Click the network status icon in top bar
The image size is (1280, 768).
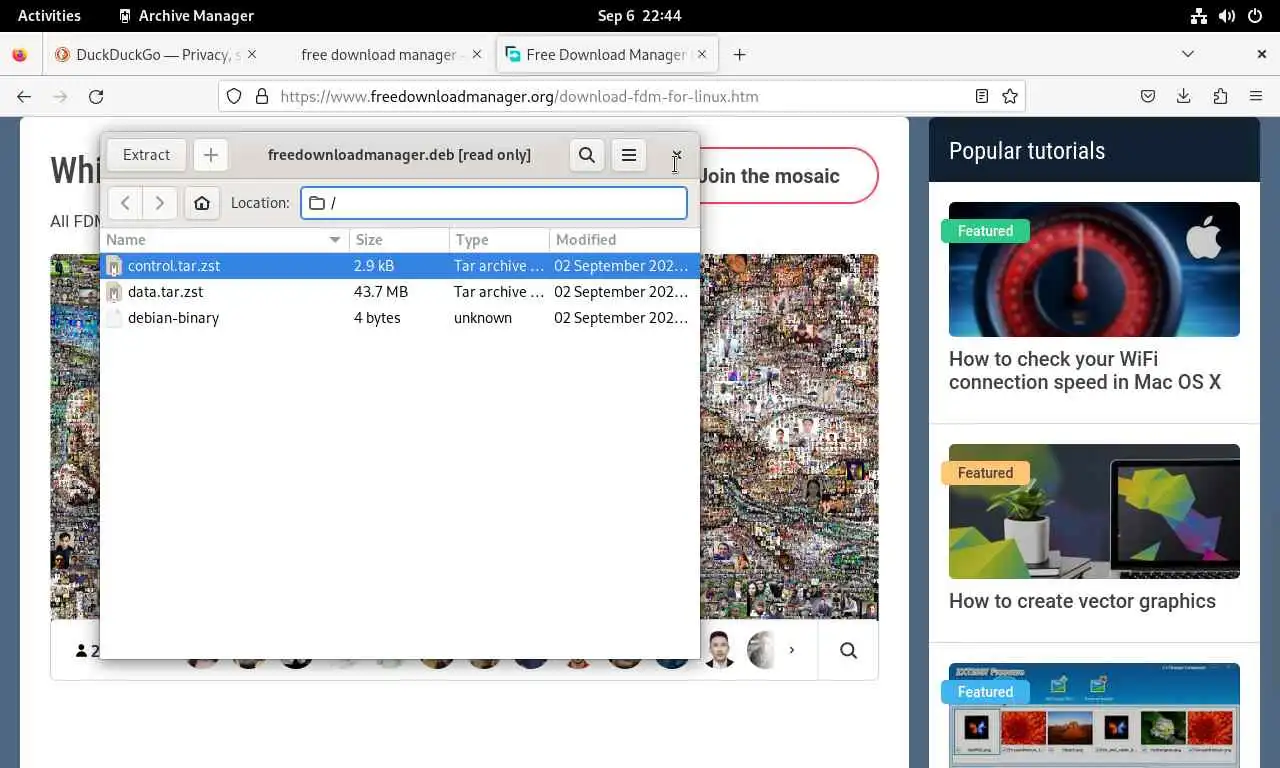pyautogui.click(x=1199, y=16)
